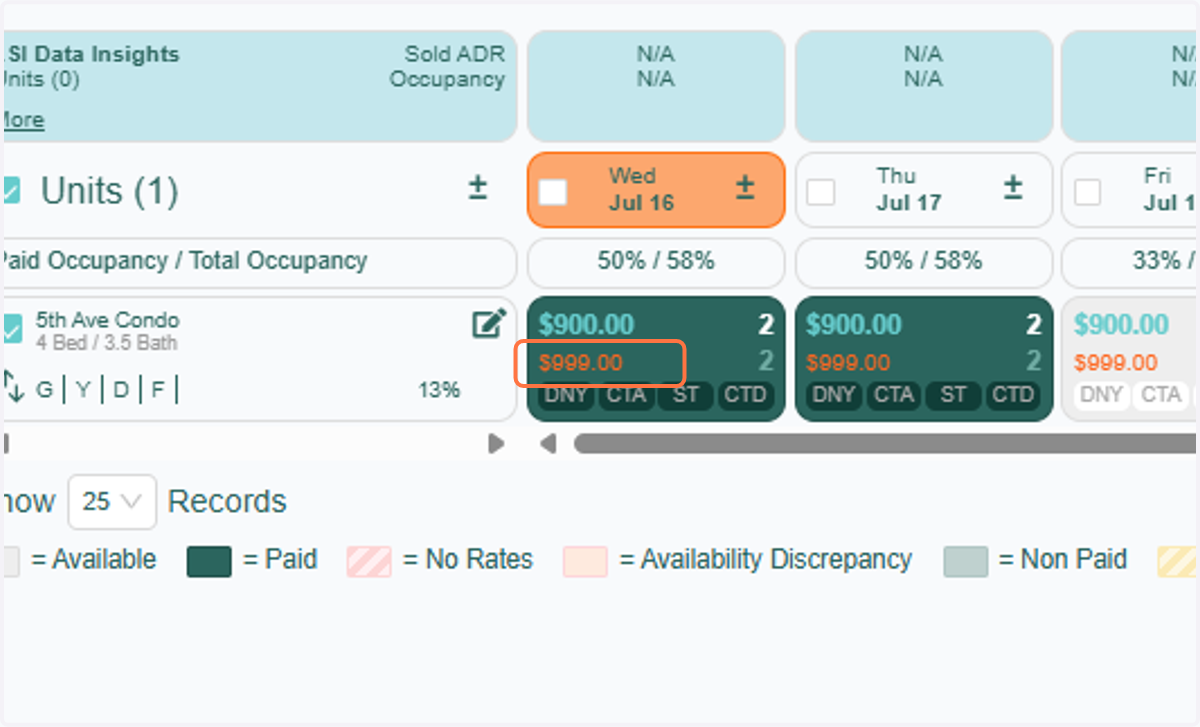
Task: Tick the Wed Jul 16 checkbox
Action: pos(553,191)
